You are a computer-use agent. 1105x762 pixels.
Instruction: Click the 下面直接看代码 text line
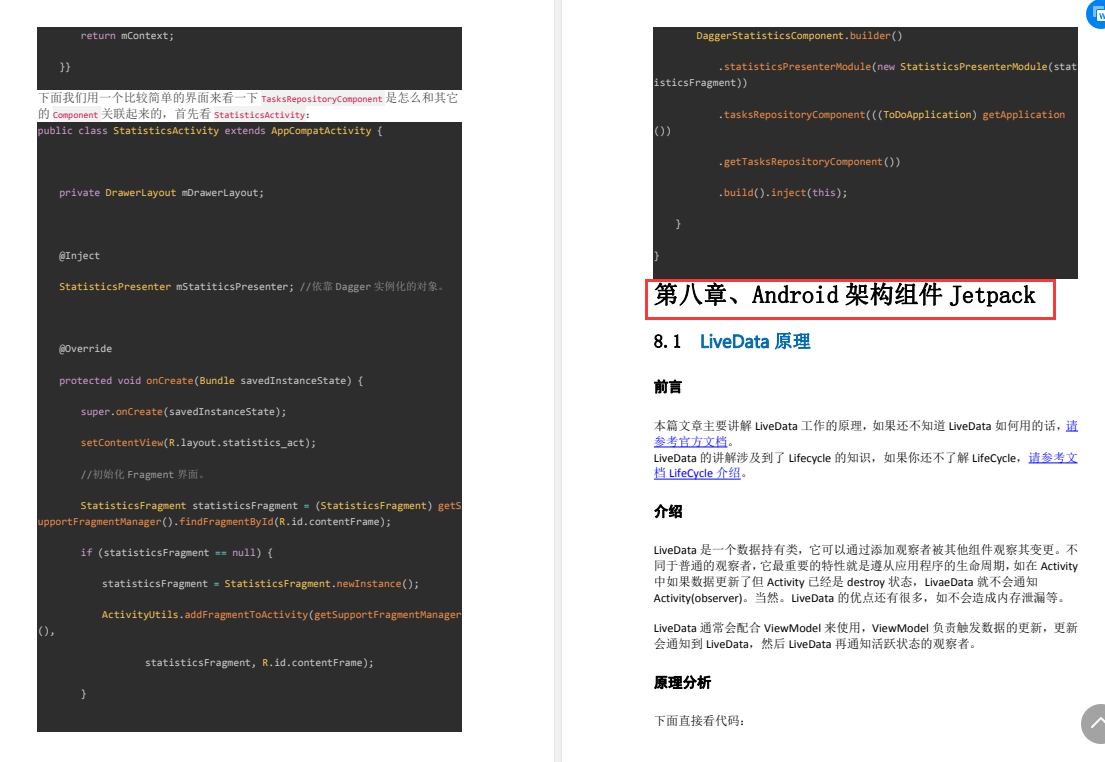[699, 720]
